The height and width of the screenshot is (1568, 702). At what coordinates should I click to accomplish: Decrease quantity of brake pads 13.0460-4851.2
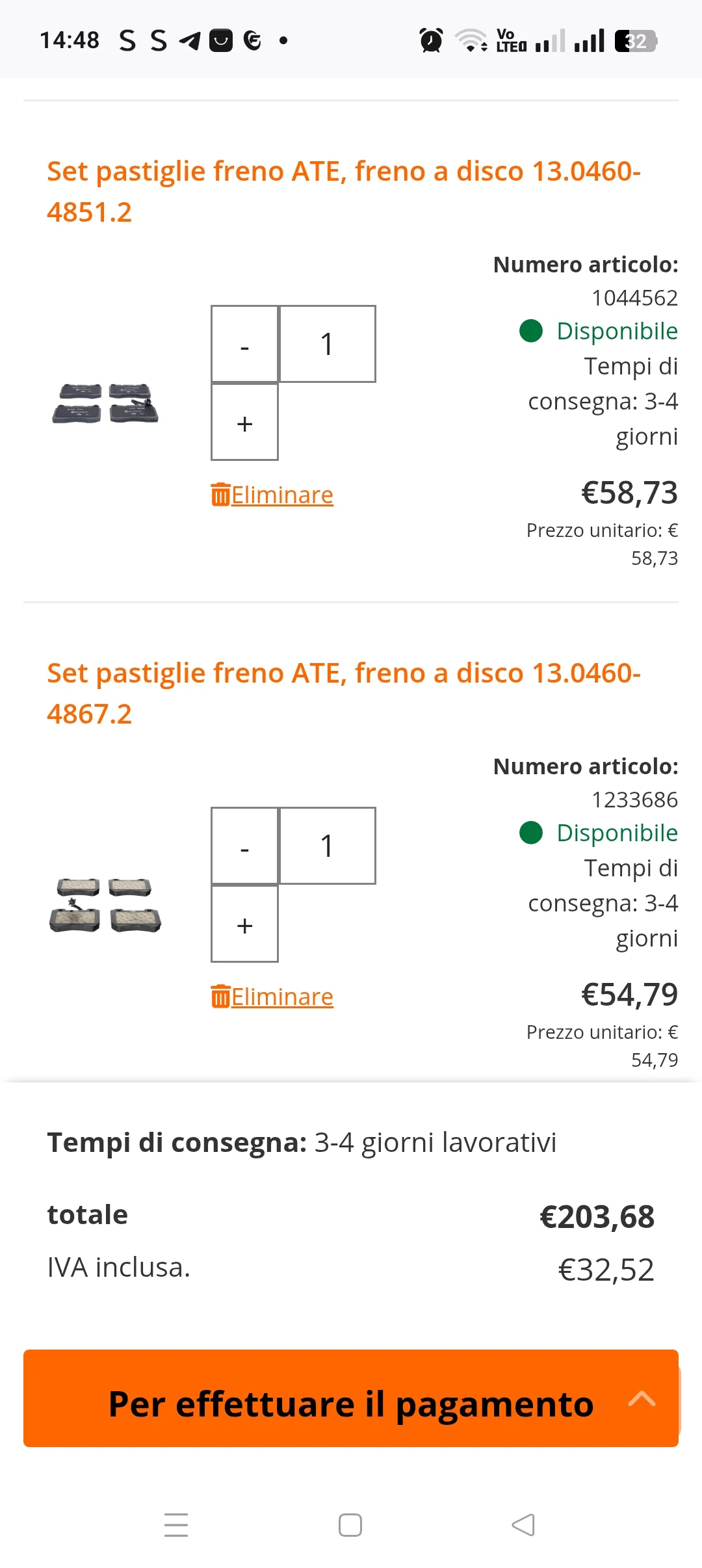[x=244, y=345]
